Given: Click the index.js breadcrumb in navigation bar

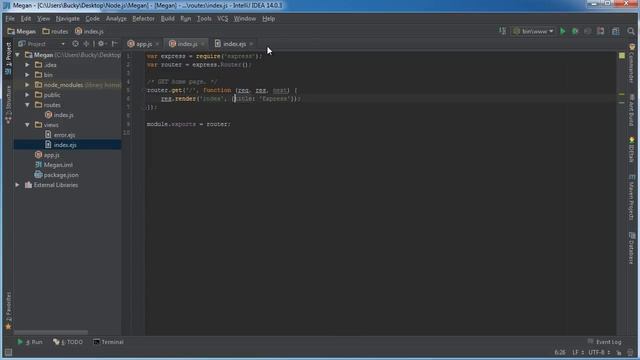Looking at the screenshot, I should [89, 31].
